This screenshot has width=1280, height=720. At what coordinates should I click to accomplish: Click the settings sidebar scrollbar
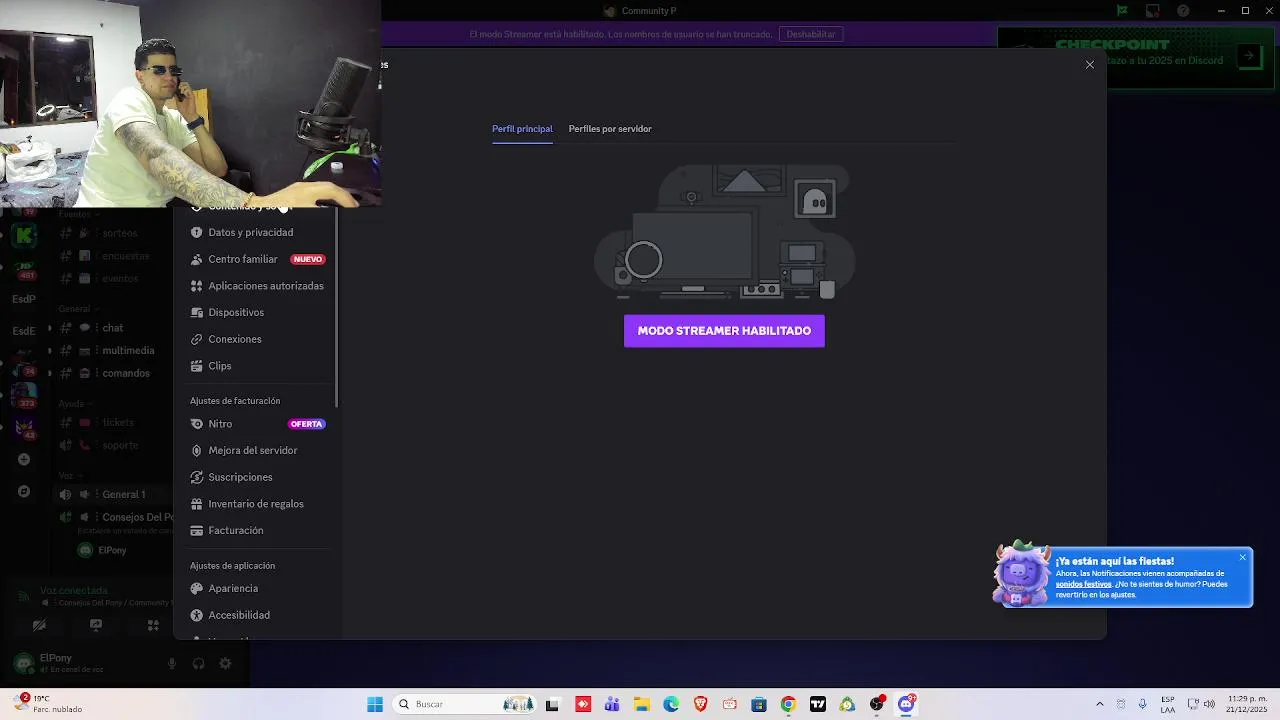[336, 305]
